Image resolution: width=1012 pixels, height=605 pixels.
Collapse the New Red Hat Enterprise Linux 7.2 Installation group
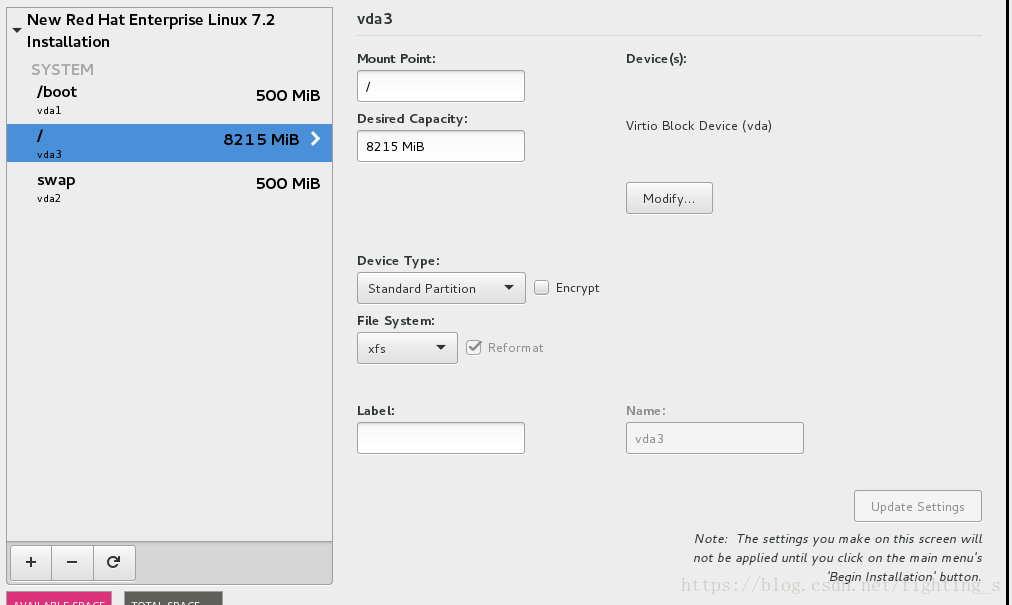click(x=17, y=30)
